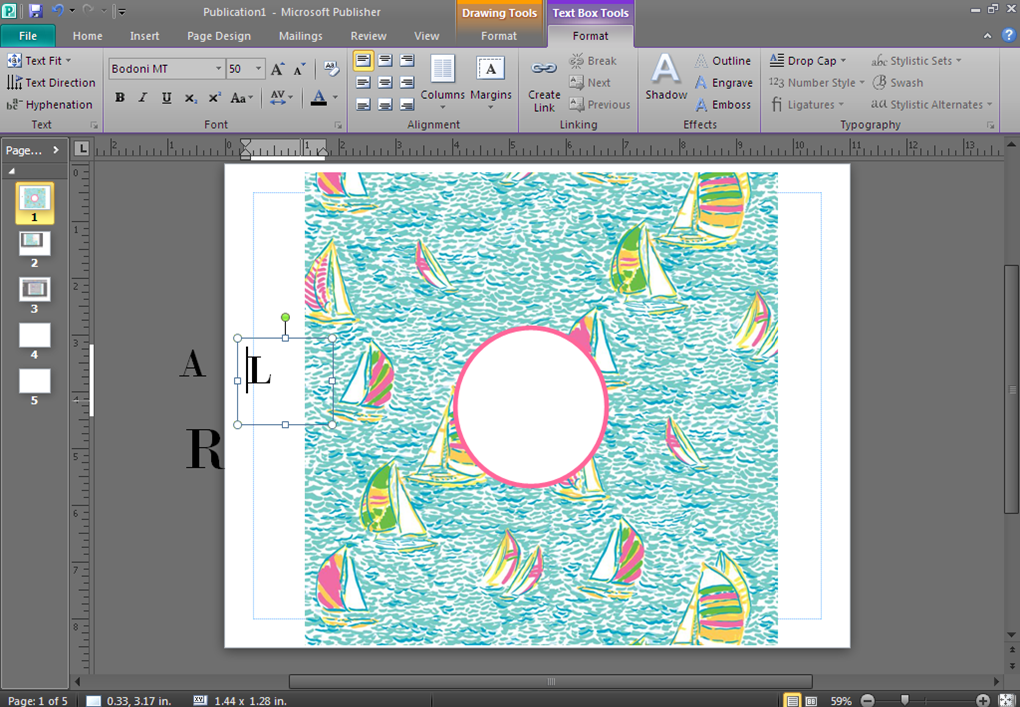Open the Help question mark icon
This screenshot has width=1020, height=707.
(x=1008, y=36)
